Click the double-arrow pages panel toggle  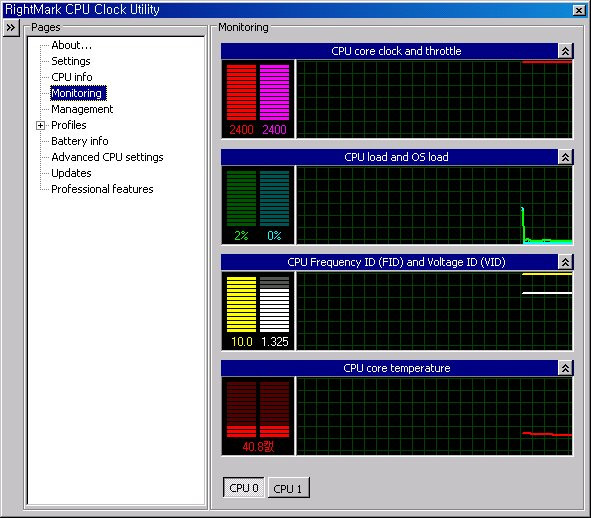[11, 28]
